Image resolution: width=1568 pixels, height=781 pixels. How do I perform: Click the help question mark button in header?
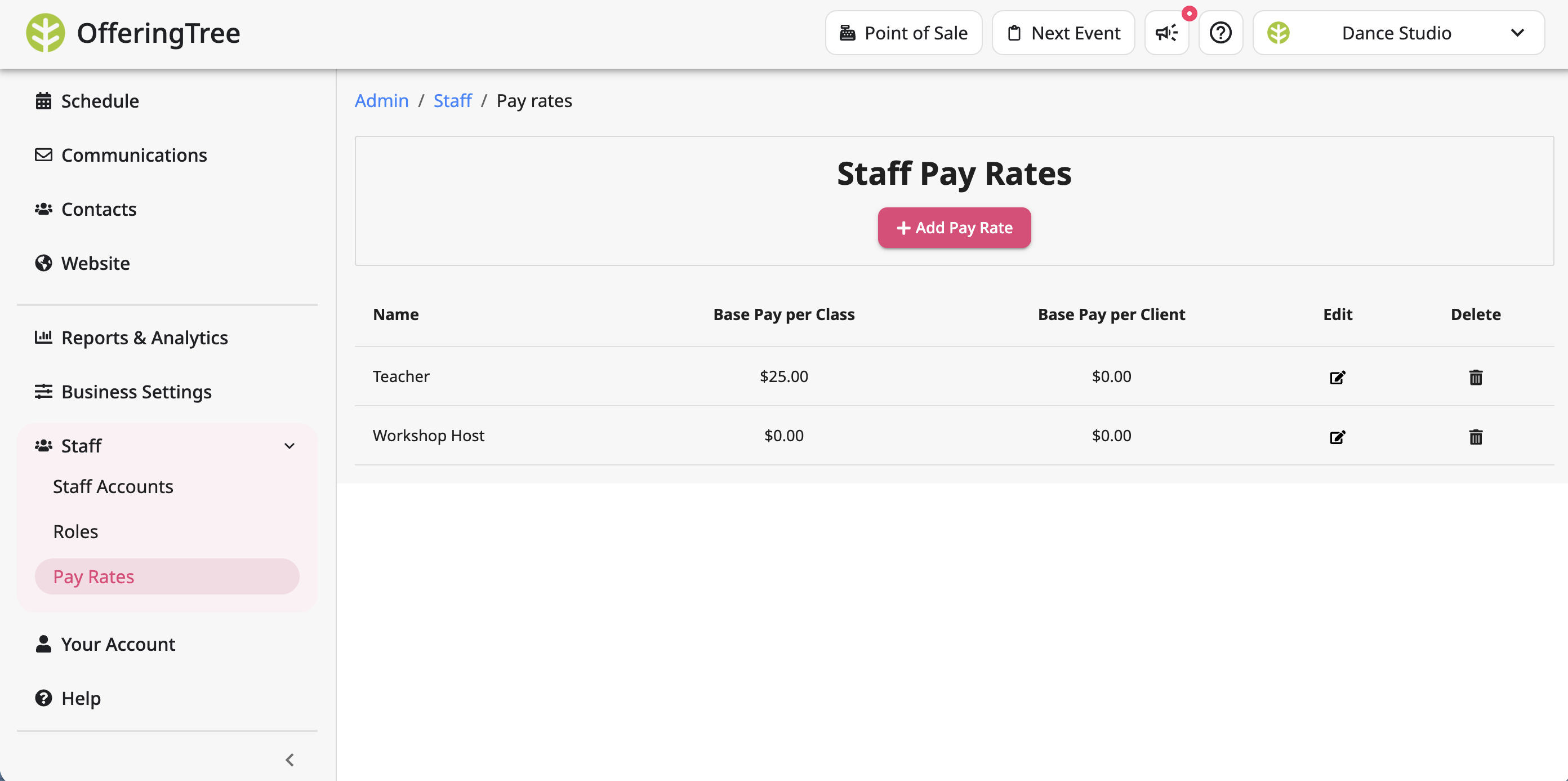click(x=1220, y=33)
